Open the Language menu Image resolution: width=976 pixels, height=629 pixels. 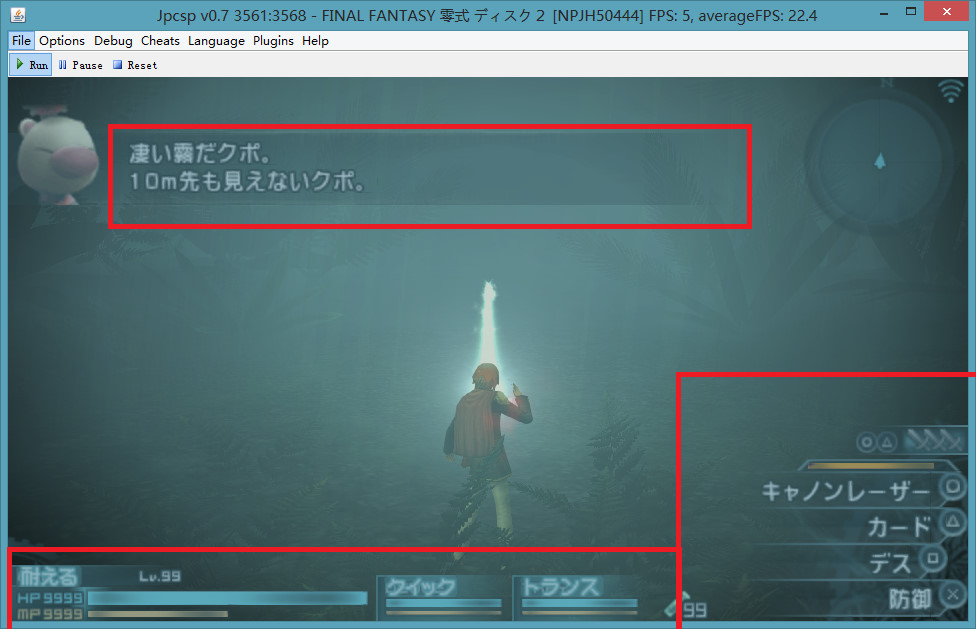(216, 41)
